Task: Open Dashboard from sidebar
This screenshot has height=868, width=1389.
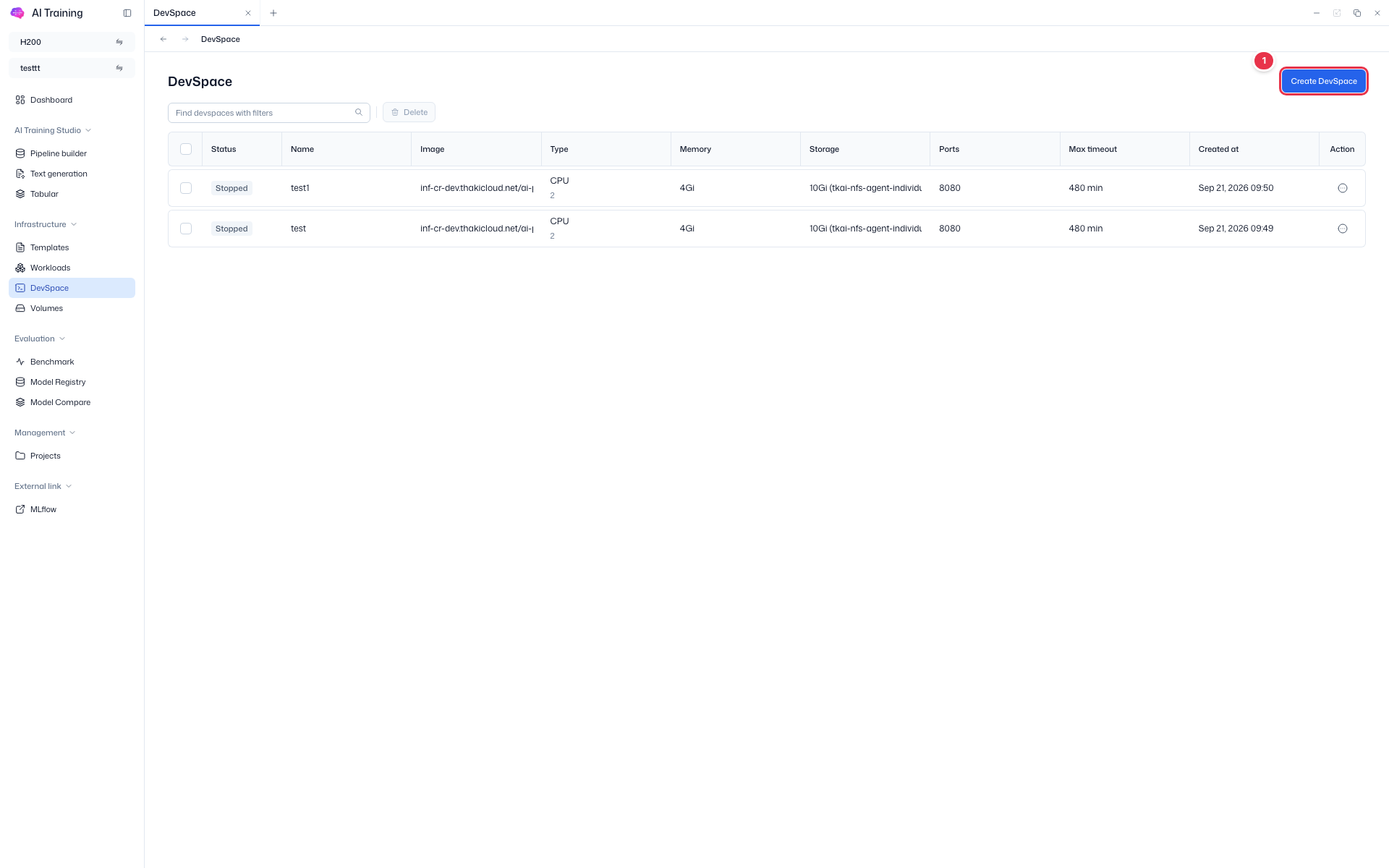Action: click(72, 100)
